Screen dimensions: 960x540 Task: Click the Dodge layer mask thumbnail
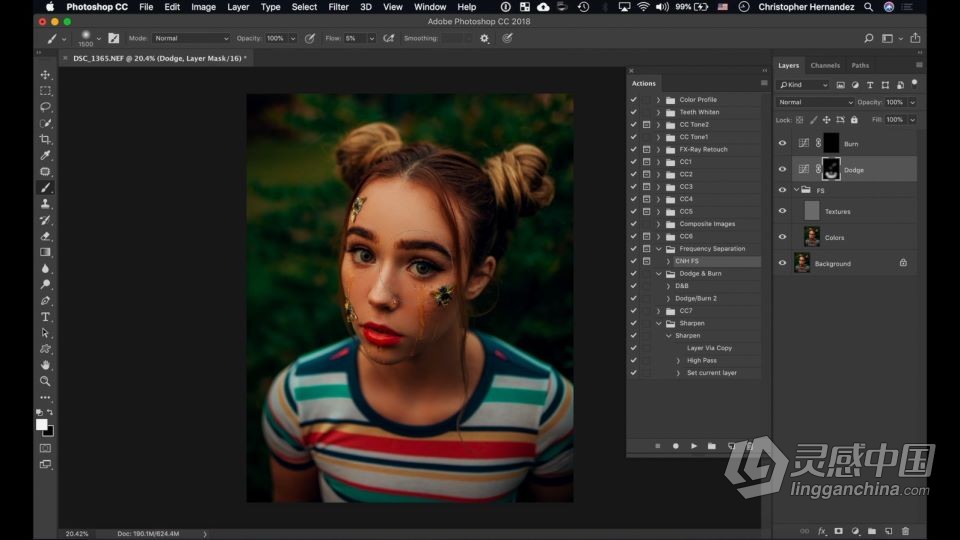(831, 169)
